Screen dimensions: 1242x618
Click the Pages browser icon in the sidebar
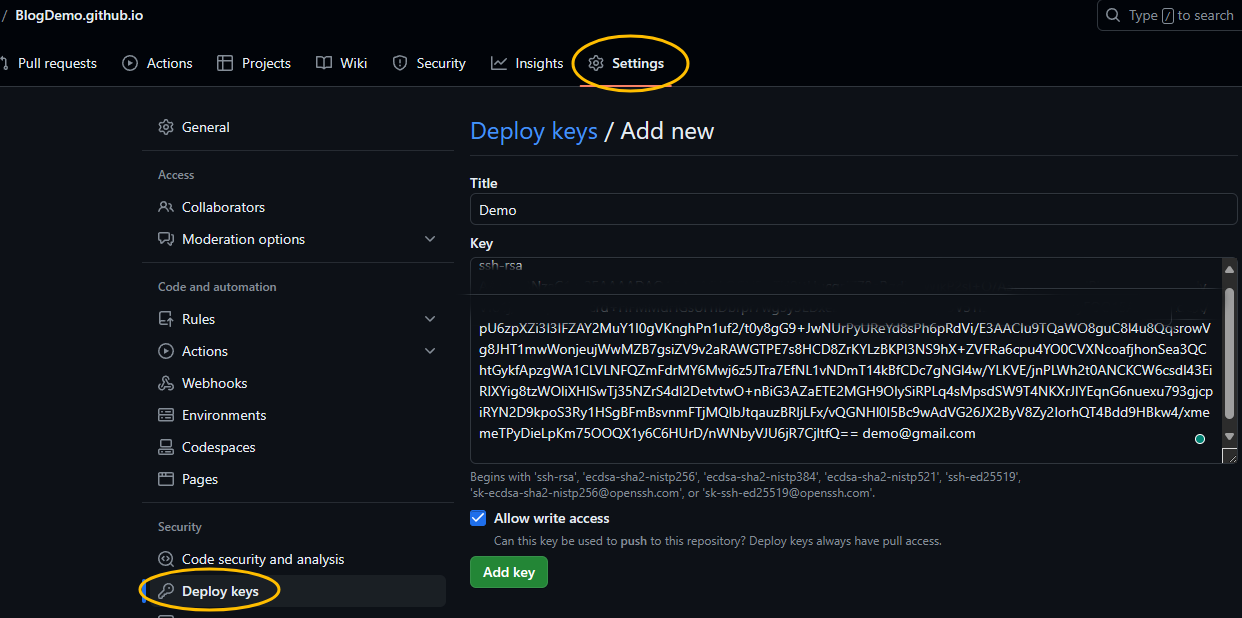click(x=166, y=479)
